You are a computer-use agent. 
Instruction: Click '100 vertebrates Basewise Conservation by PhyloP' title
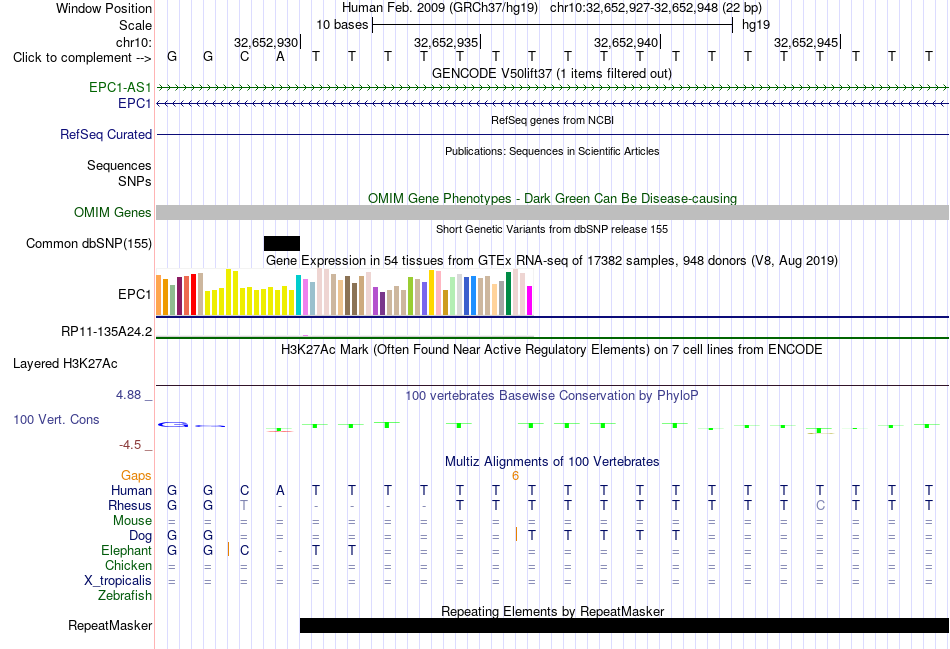pos(551,396)
